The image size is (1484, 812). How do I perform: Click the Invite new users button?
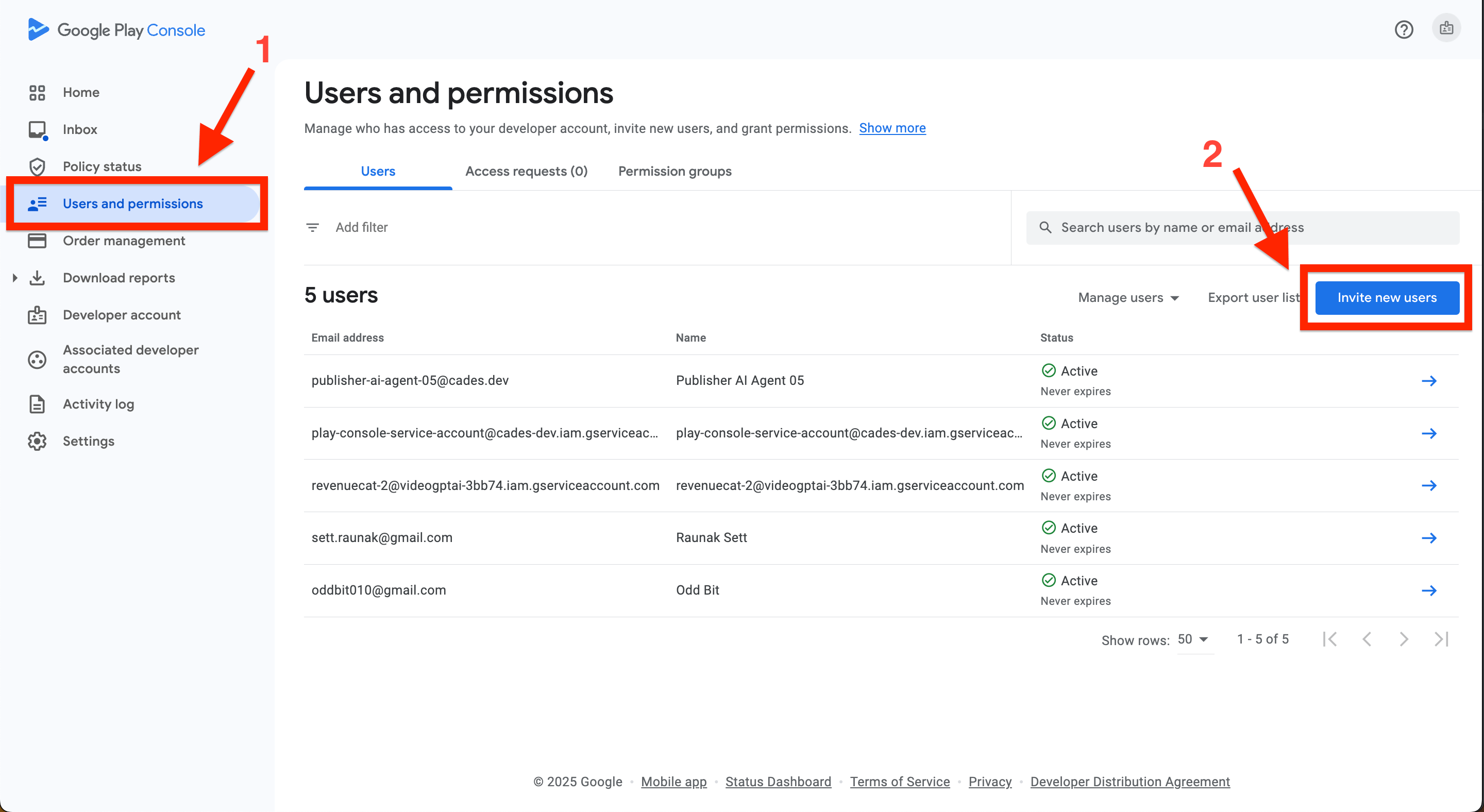coord(1387,298)
